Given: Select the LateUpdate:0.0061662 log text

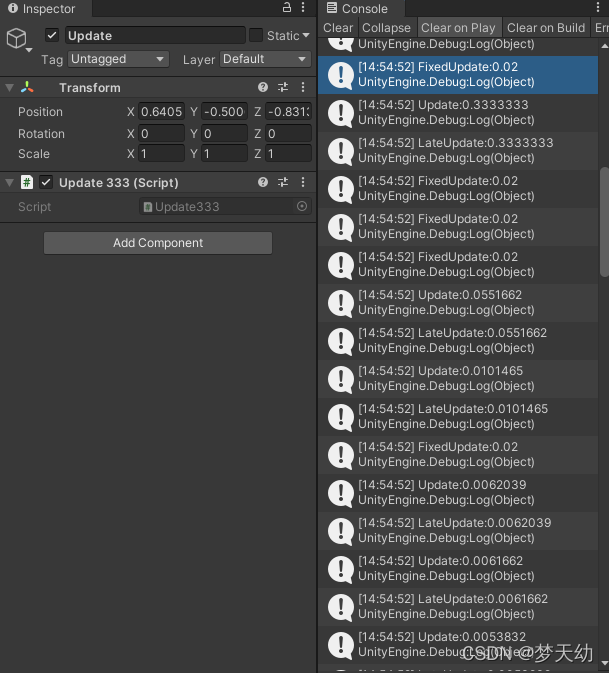Looking at the screenshot, I should coord(453,599).
